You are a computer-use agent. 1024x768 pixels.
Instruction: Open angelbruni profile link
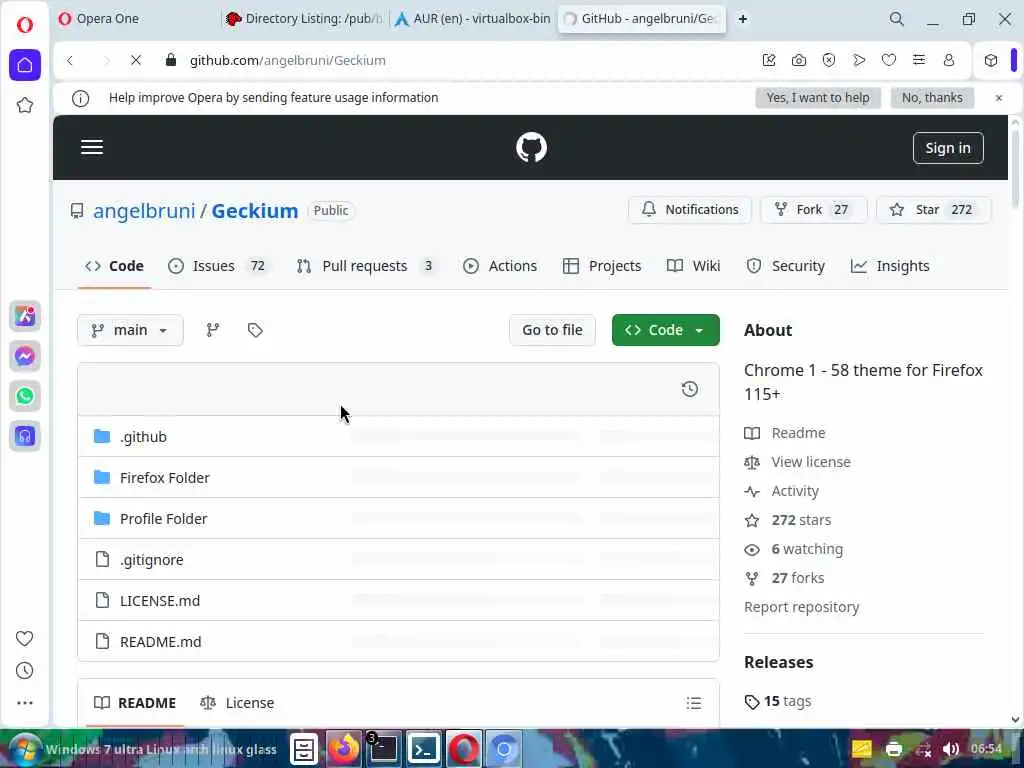click(x=144, y=210)
